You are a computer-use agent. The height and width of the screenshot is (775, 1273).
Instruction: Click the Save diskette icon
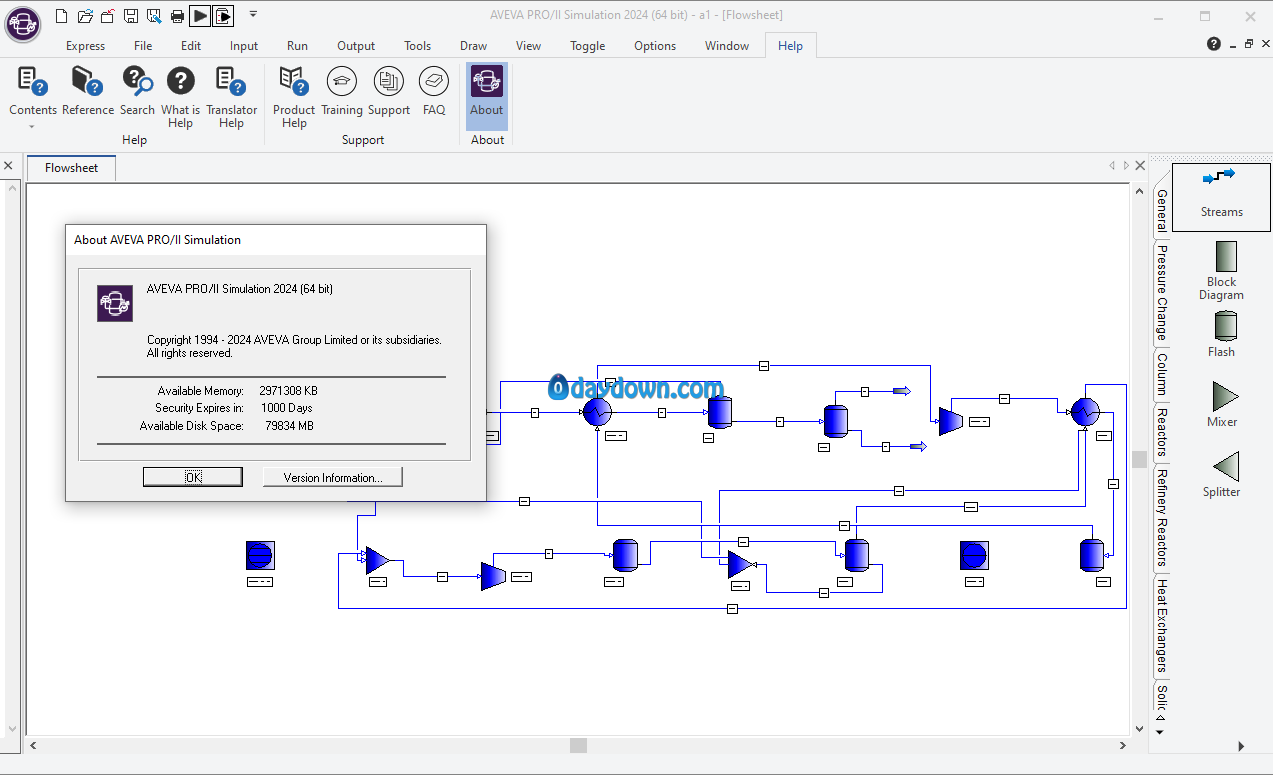click(x=131, y=15)
